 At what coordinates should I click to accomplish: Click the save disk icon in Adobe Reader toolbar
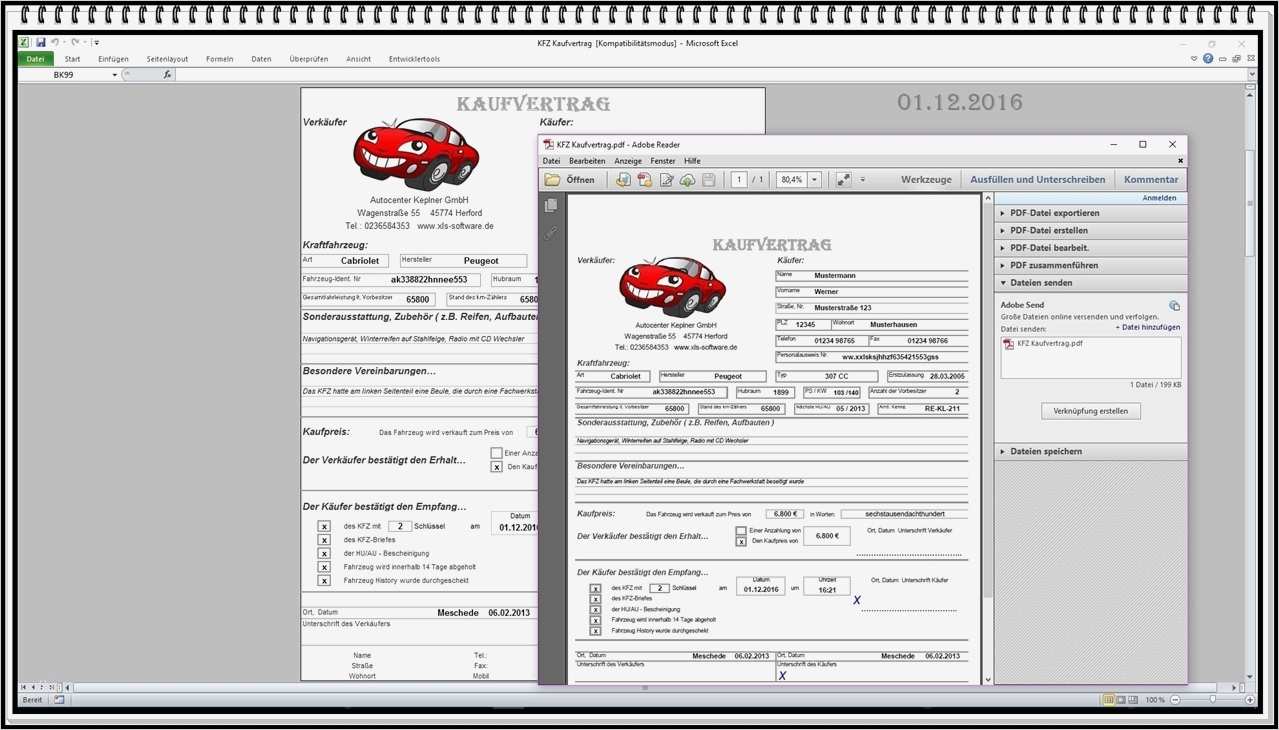pos(708,180)
